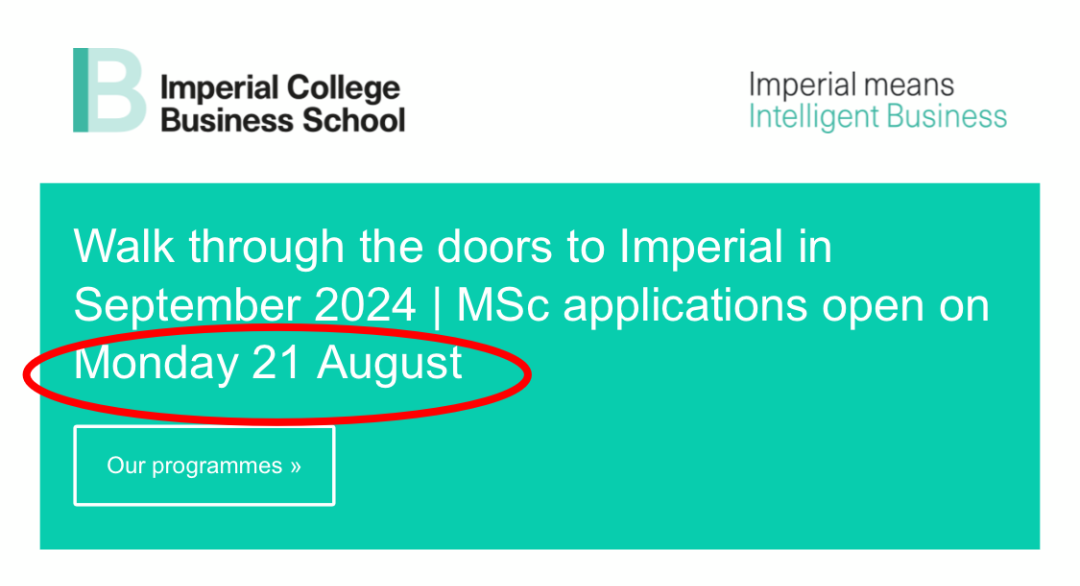
Task: Click the word August in the banner
Action: tap(390, 364)
